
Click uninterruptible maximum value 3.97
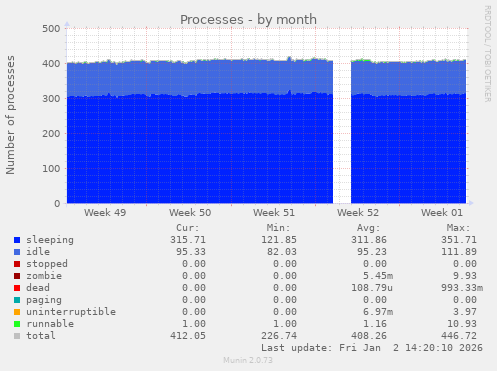tap(465, 312)
